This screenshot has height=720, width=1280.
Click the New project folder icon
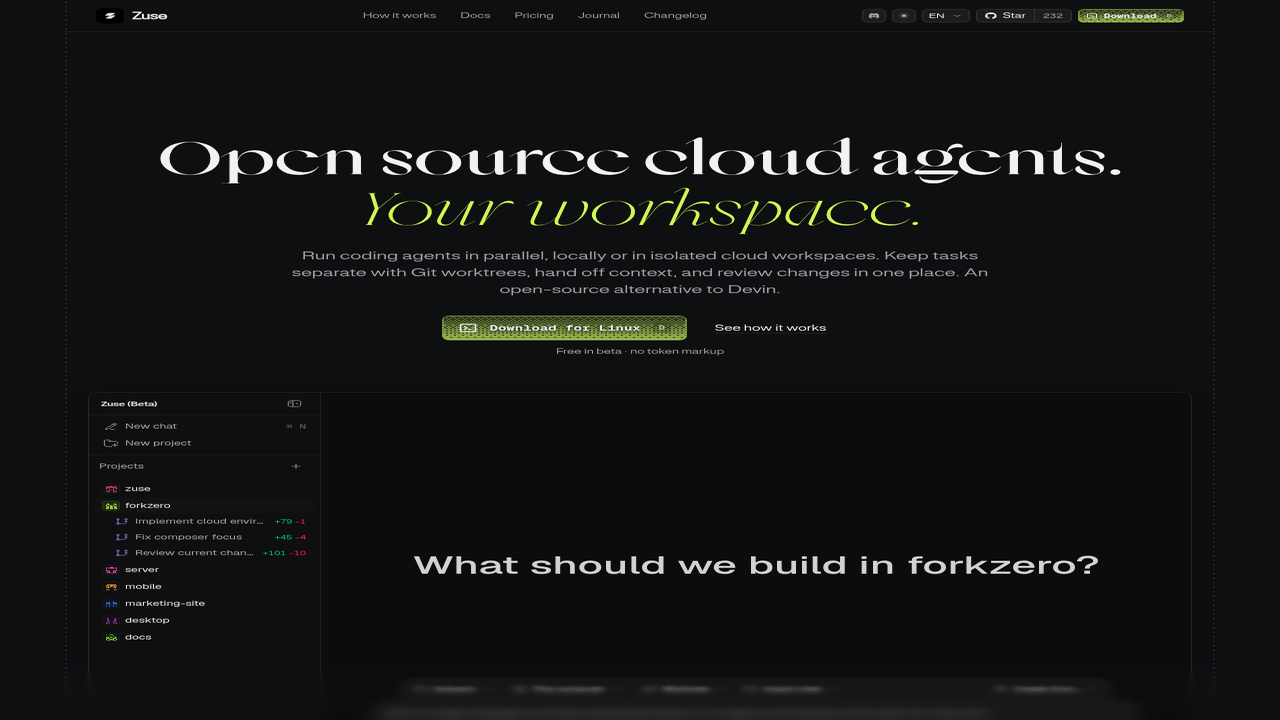click(x=111, y=443)
